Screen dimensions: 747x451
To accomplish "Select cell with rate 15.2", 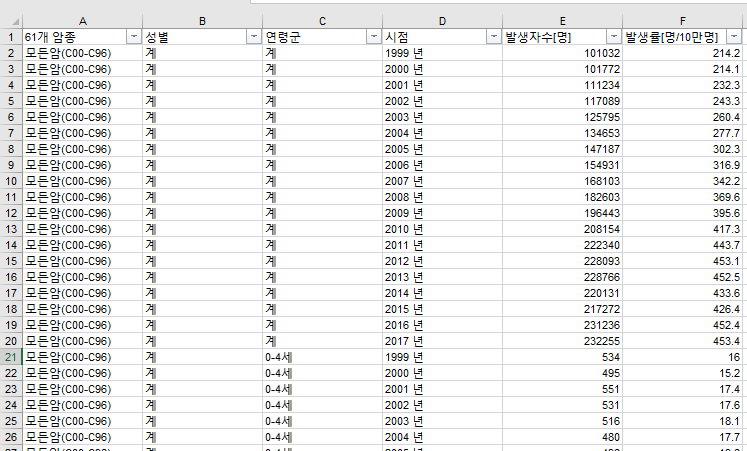I will click(x=683, y=373).
